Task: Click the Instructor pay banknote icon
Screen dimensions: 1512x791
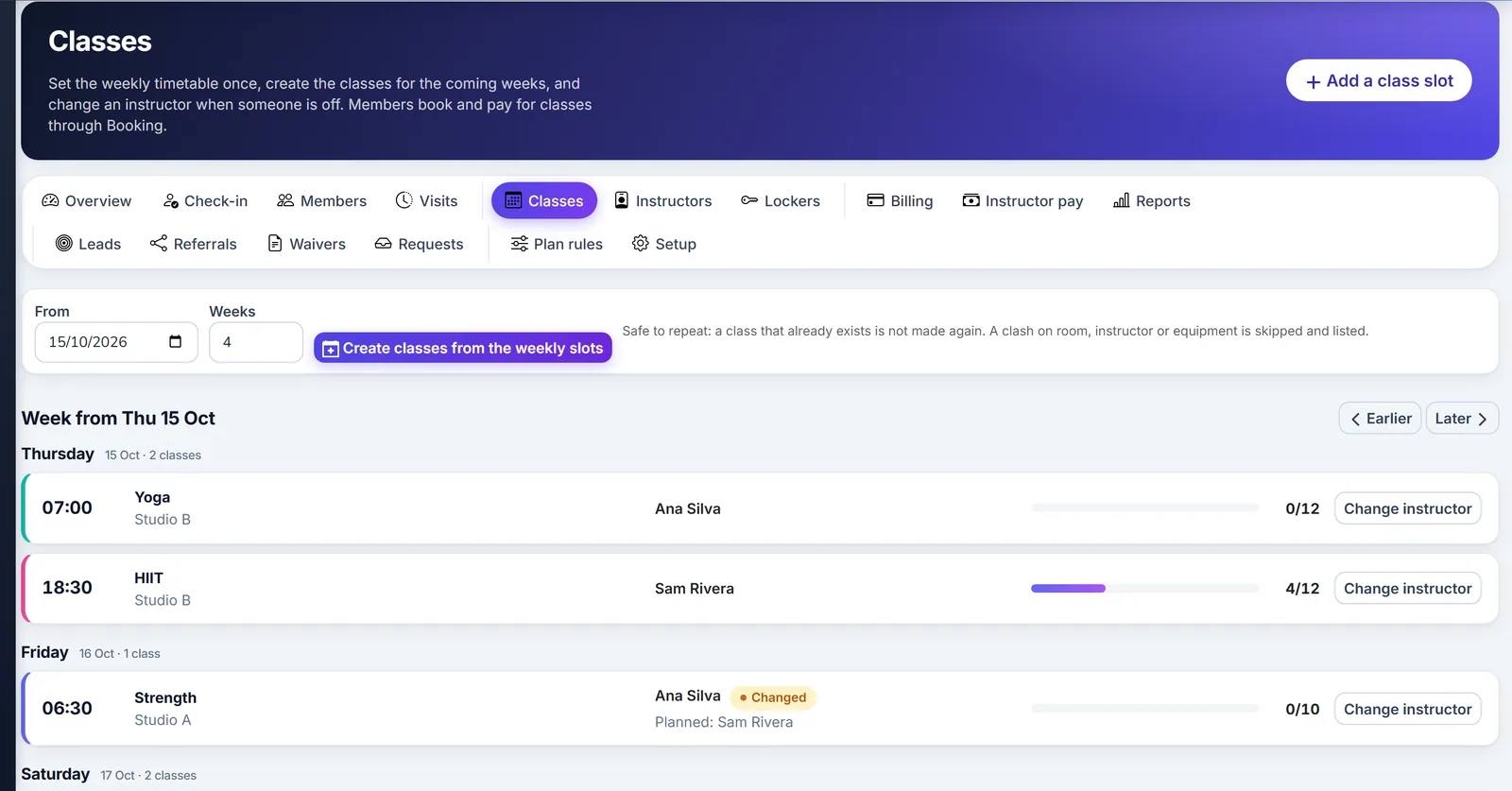Action: tap(971, 200)
